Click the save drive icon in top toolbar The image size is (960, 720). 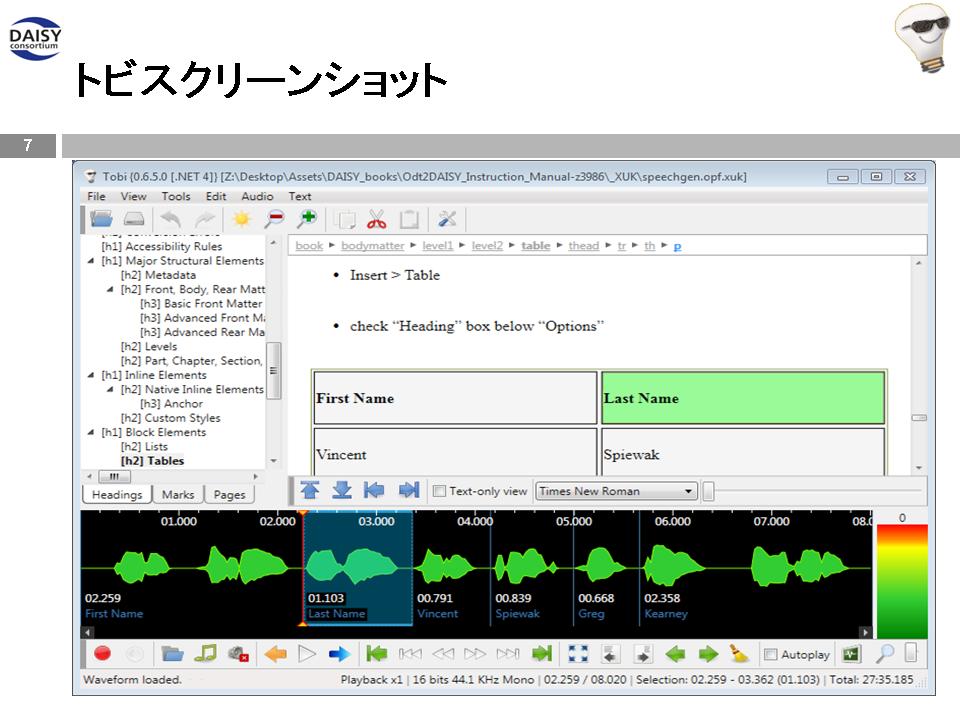[x=133, y=219]
